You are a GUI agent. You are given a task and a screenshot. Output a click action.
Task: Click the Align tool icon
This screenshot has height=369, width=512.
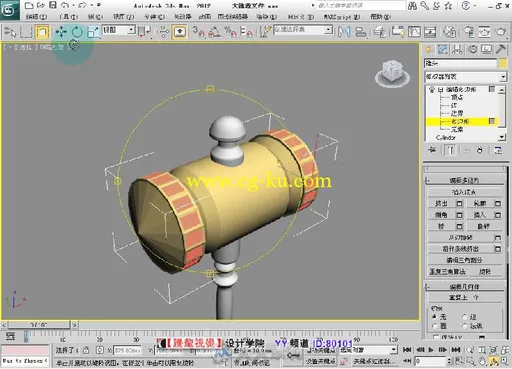click(361, 32)
